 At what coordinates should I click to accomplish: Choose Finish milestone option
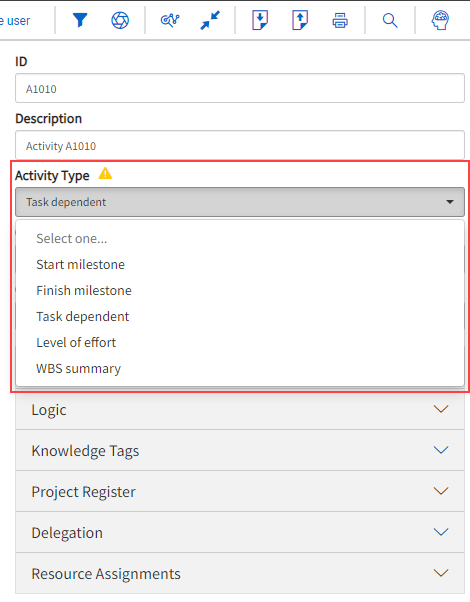point(84,291)
